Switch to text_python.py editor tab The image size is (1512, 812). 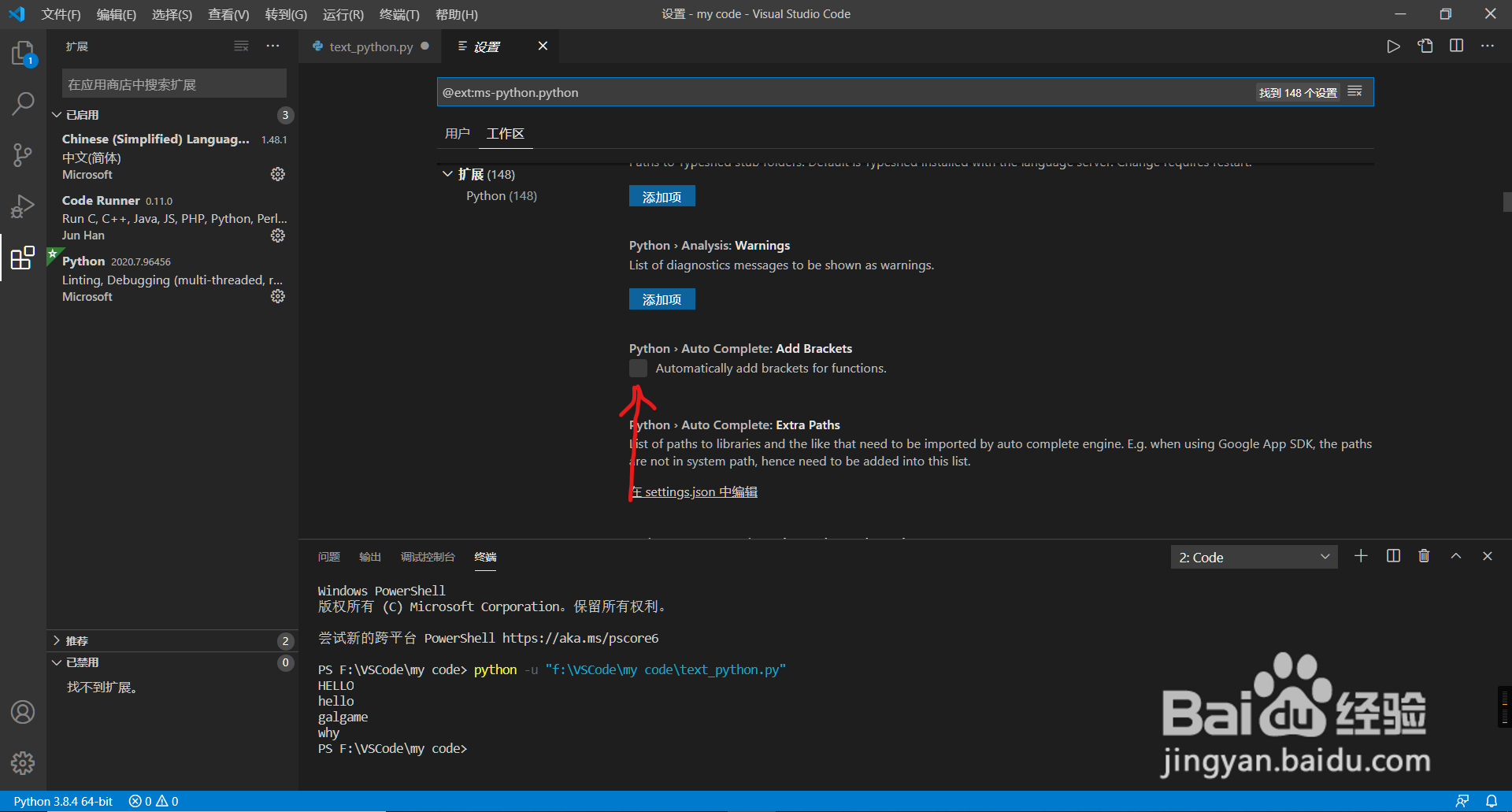371,46
